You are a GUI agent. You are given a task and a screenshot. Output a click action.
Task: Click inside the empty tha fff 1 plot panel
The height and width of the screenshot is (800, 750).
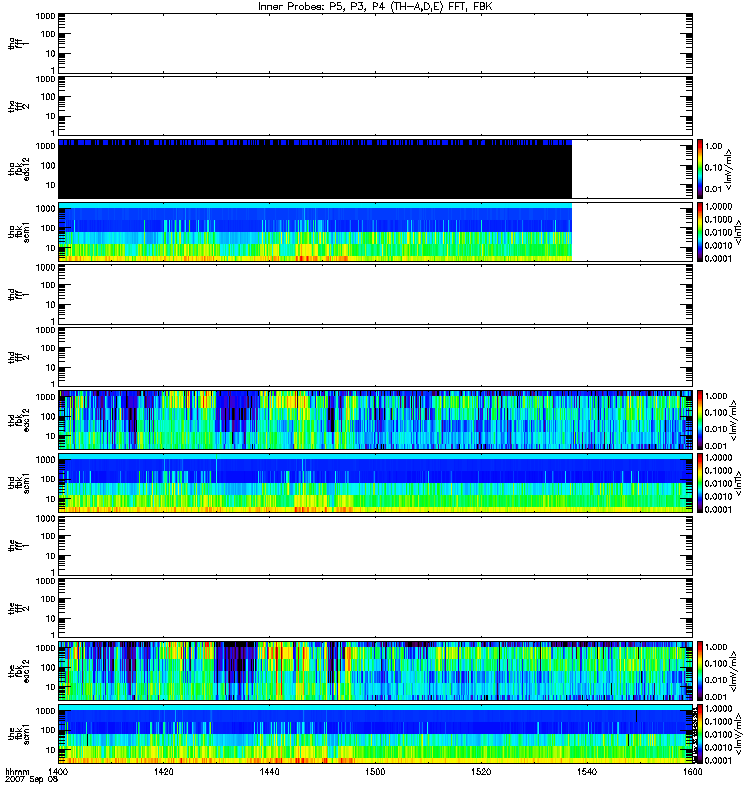pyautogui.click(x=375, y=43)
